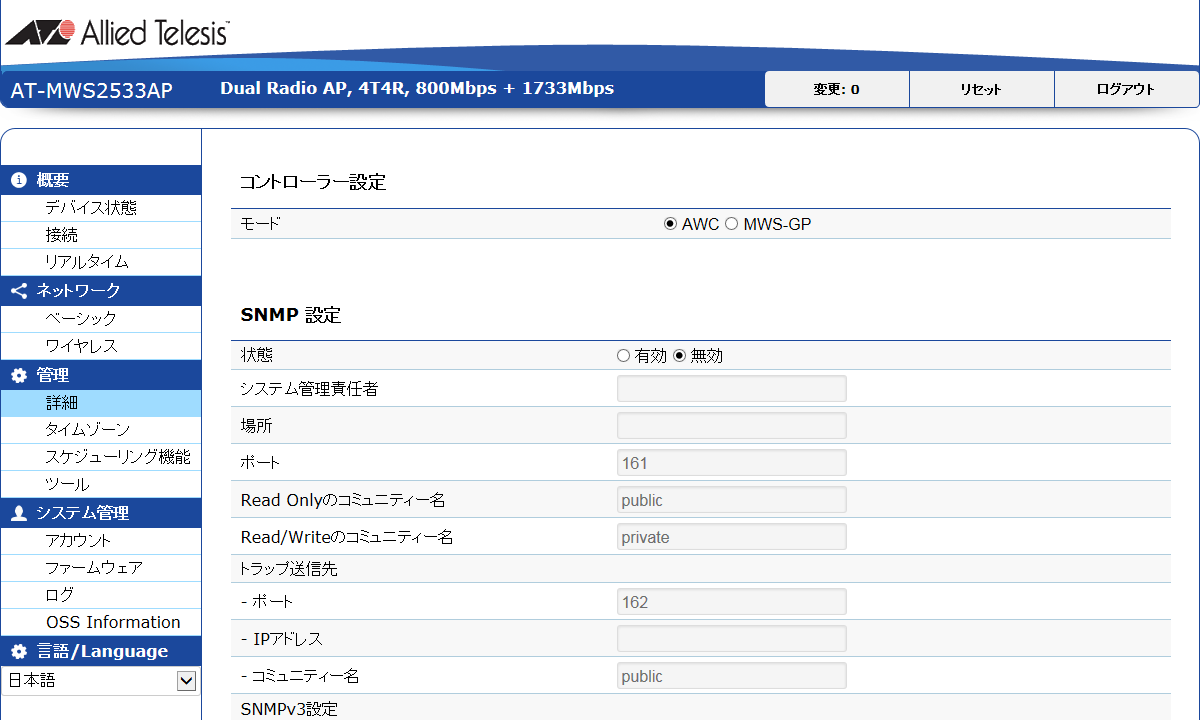
Task: Select the MWS-GP controller mode
Action: point(731,224)
